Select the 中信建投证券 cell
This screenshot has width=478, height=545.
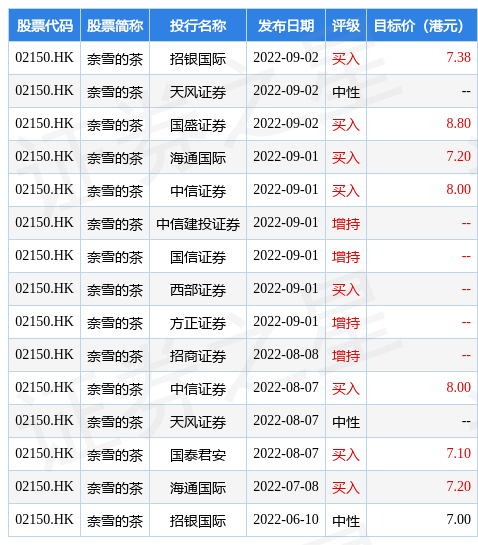pyautogui.click(x=198, y=223)
